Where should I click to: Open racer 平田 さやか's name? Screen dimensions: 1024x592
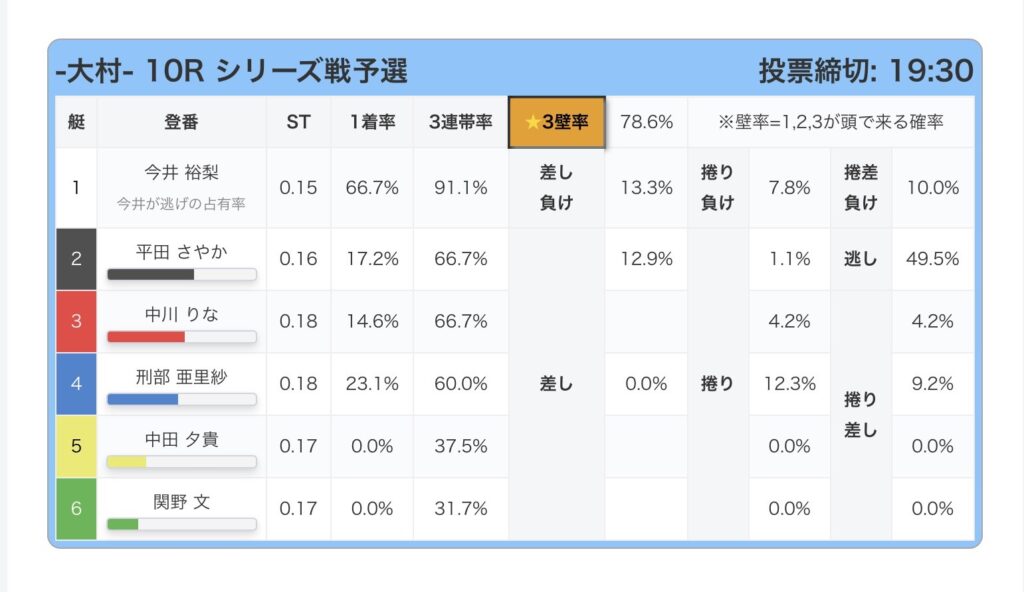(x=181, y=251)
